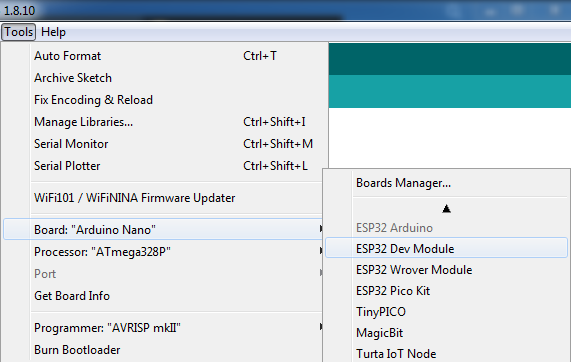Image resolution: width=571 pixels, height=362 pixels.
Task: Choose Burn Bootloader
Action: coord(163,350)
